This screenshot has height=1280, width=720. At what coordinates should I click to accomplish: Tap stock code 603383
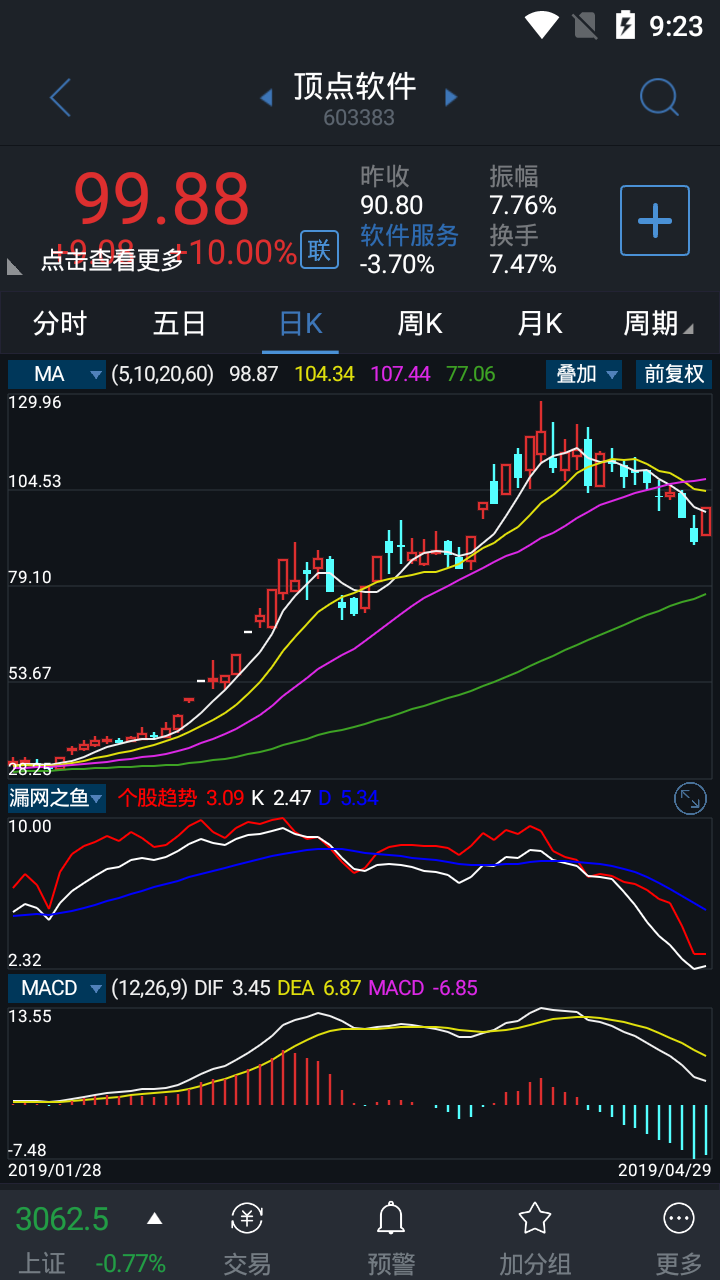click(359, 118)
